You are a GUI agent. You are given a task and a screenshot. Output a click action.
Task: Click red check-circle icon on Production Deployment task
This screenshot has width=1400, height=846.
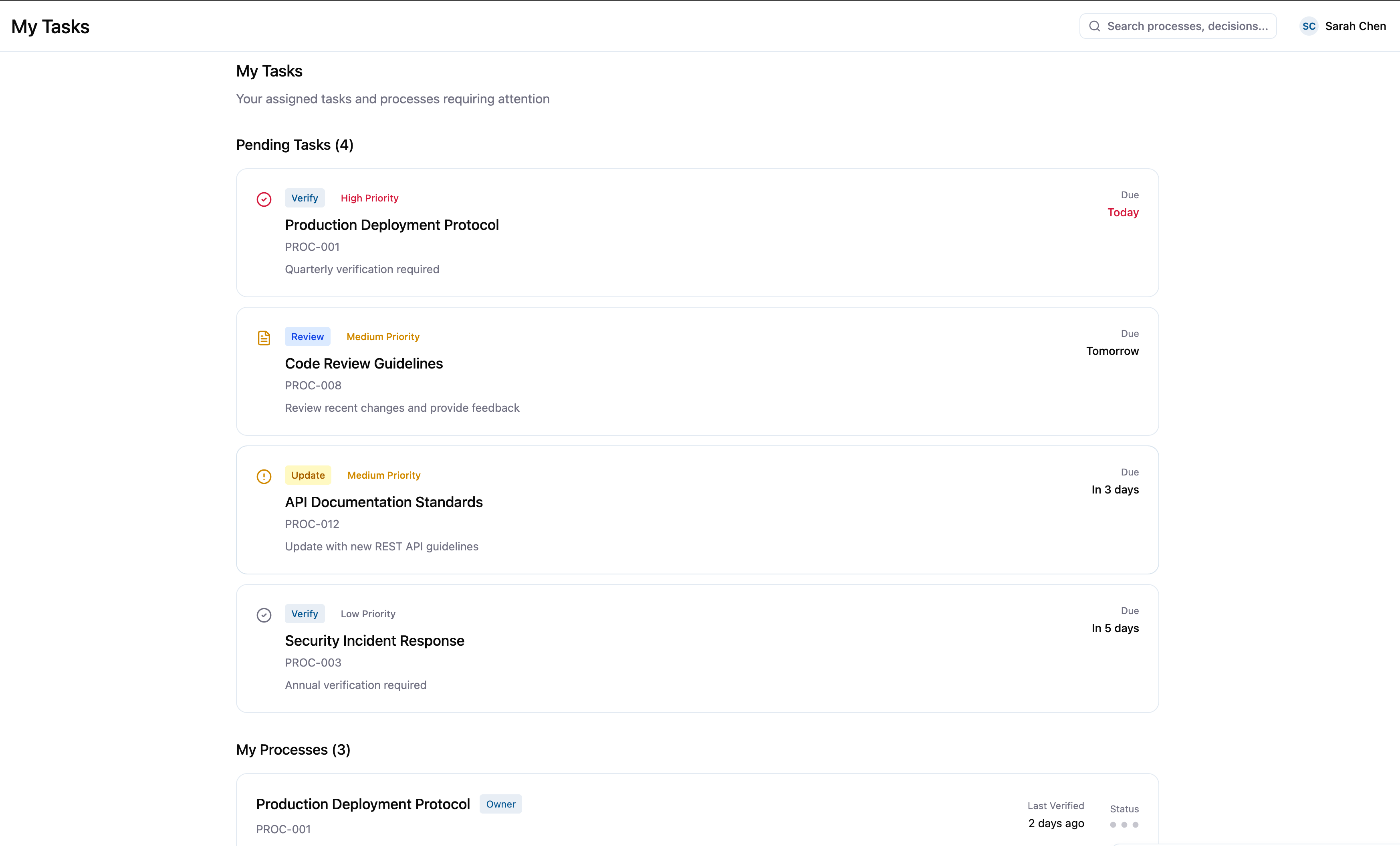(x=264, y=199)
